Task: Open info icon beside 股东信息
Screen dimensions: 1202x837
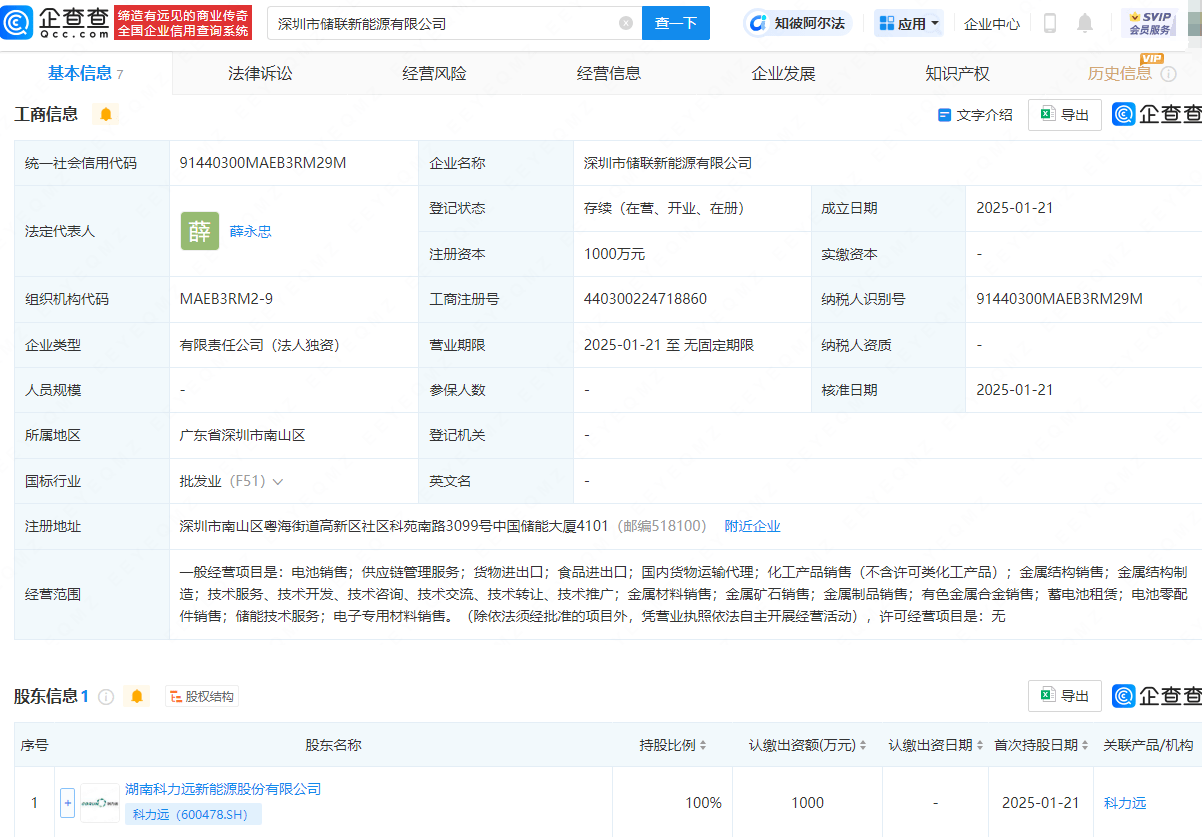Action: pos(106,696)
